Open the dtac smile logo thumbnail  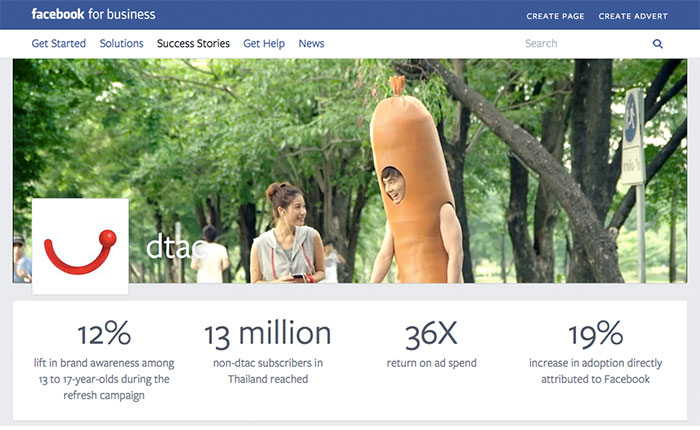(80, 246)
